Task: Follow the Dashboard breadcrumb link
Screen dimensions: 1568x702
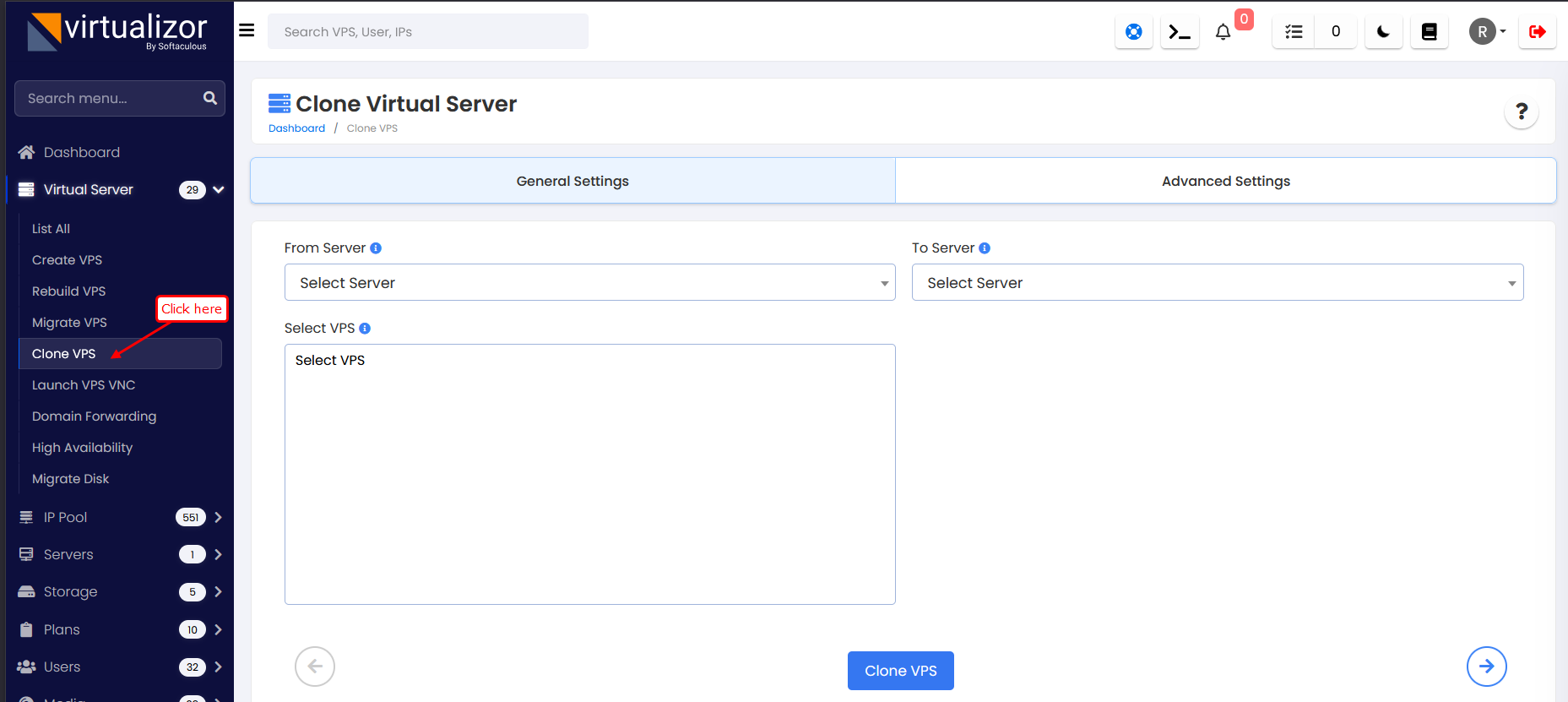Action: pos(296,128)
